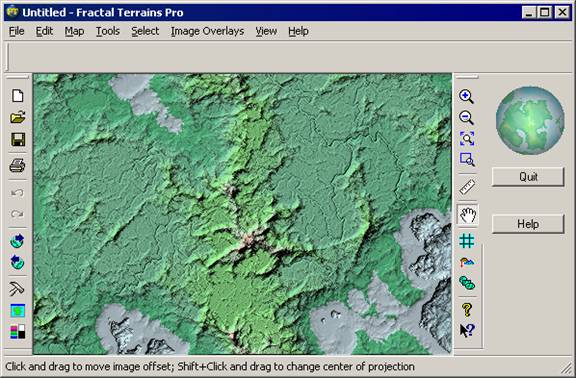Click the zoom-to-fit magnifier icon
The height and width of the screenshot is (378, 576).
coord(467,139)
